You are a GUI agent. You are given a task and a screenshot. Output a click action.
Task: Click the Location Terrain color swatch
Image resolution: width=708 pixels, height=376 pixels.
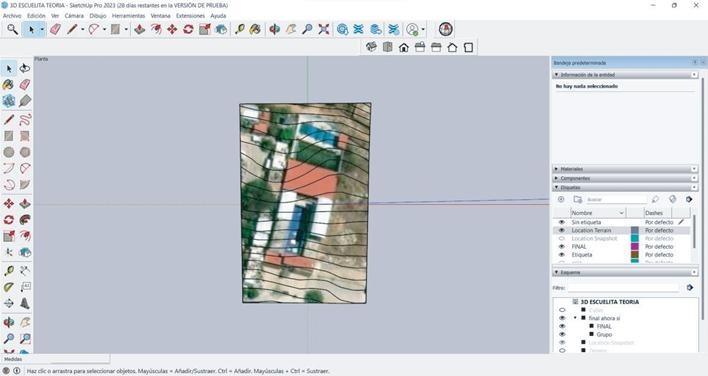pyautogui.click(x=635, y=230)
